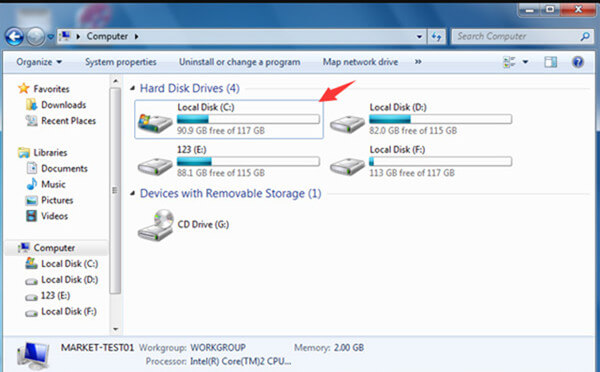Image resolution: width=600 pixels, height=372 pixels.
Task: Click the Local Disk (C:) usage bar
Action: tap(248, 119)
